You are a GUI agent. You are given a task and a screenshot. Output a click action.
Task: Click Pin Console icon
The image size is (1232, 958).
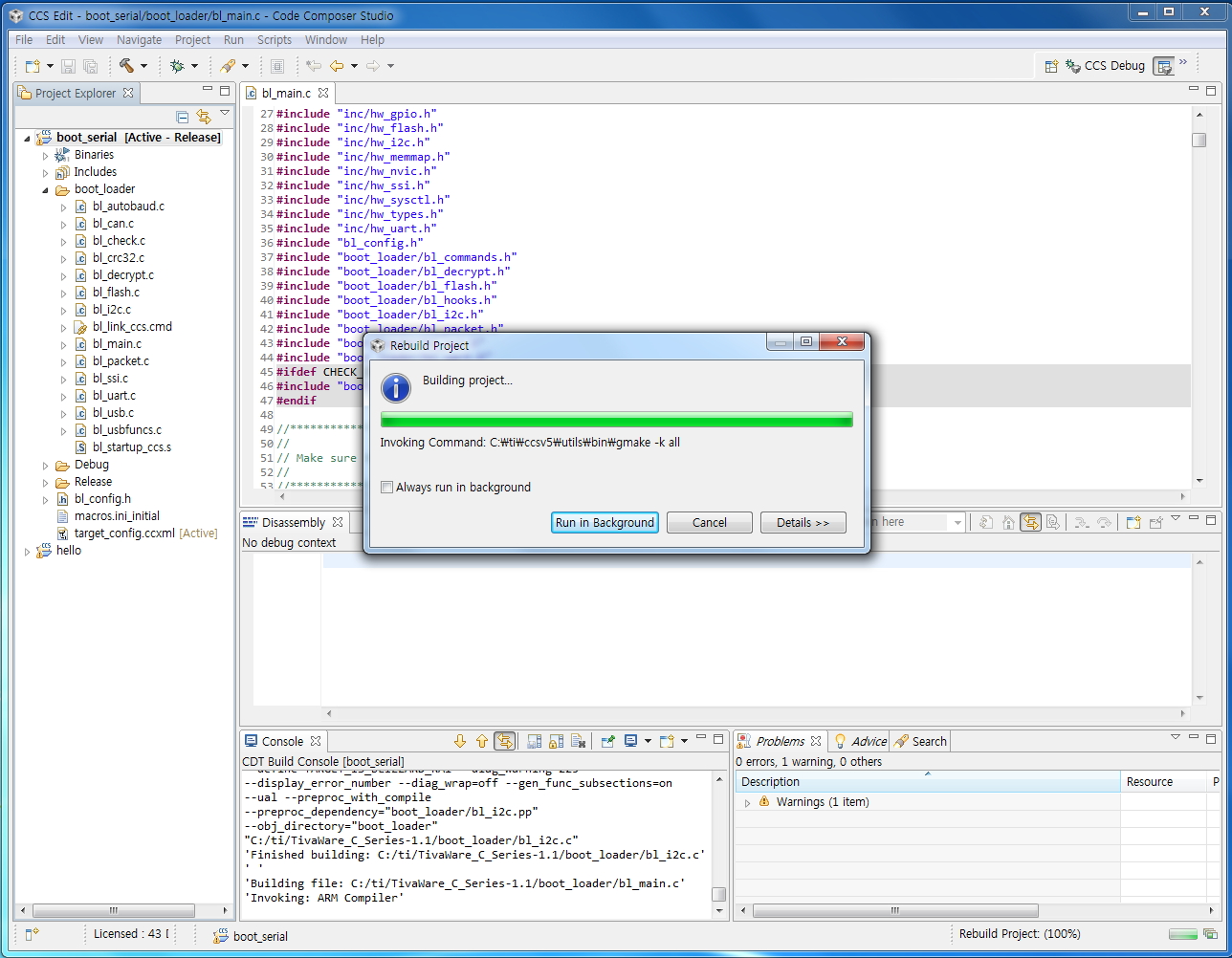tap(607, 741)
